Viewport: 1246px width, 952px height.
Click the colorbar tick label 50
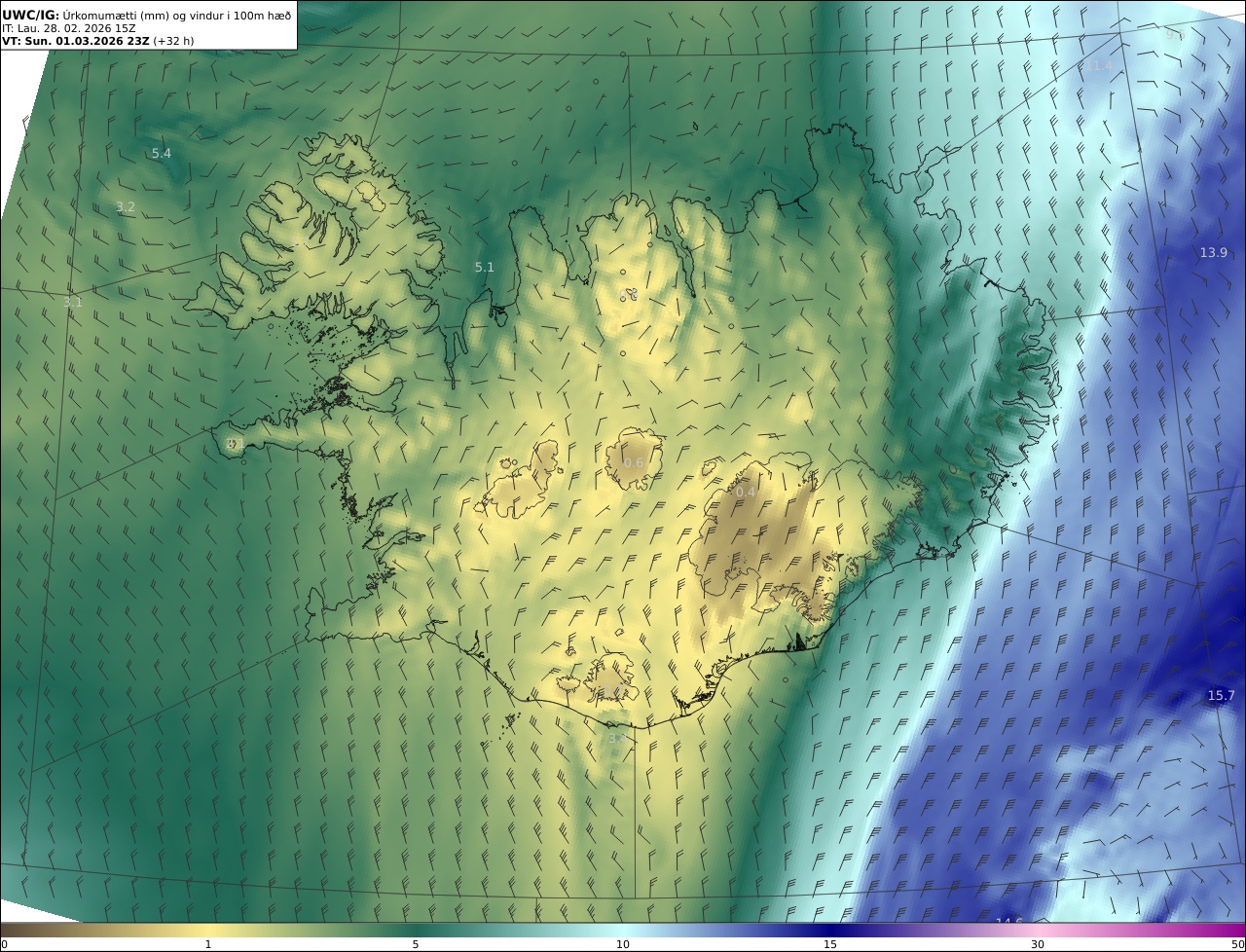1237,944
